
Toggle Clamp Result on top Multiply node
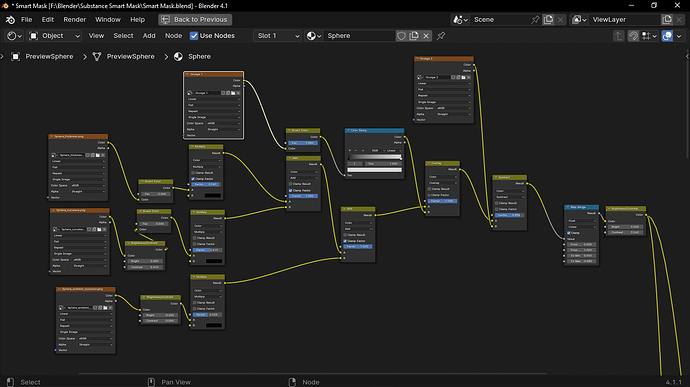(193, 173)
